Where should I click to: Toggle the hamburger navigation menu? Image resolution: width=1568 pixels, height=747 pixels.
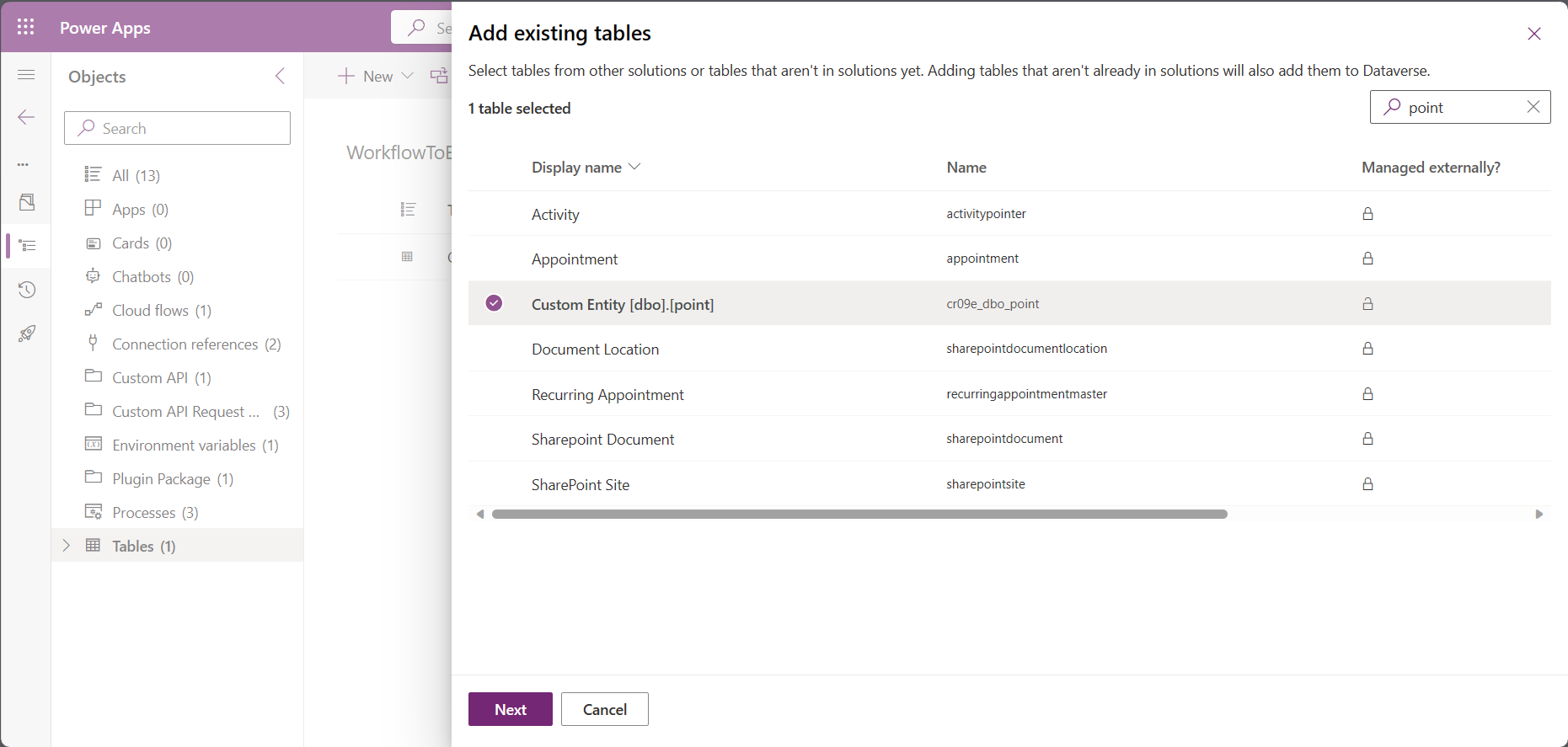point(26,75)
